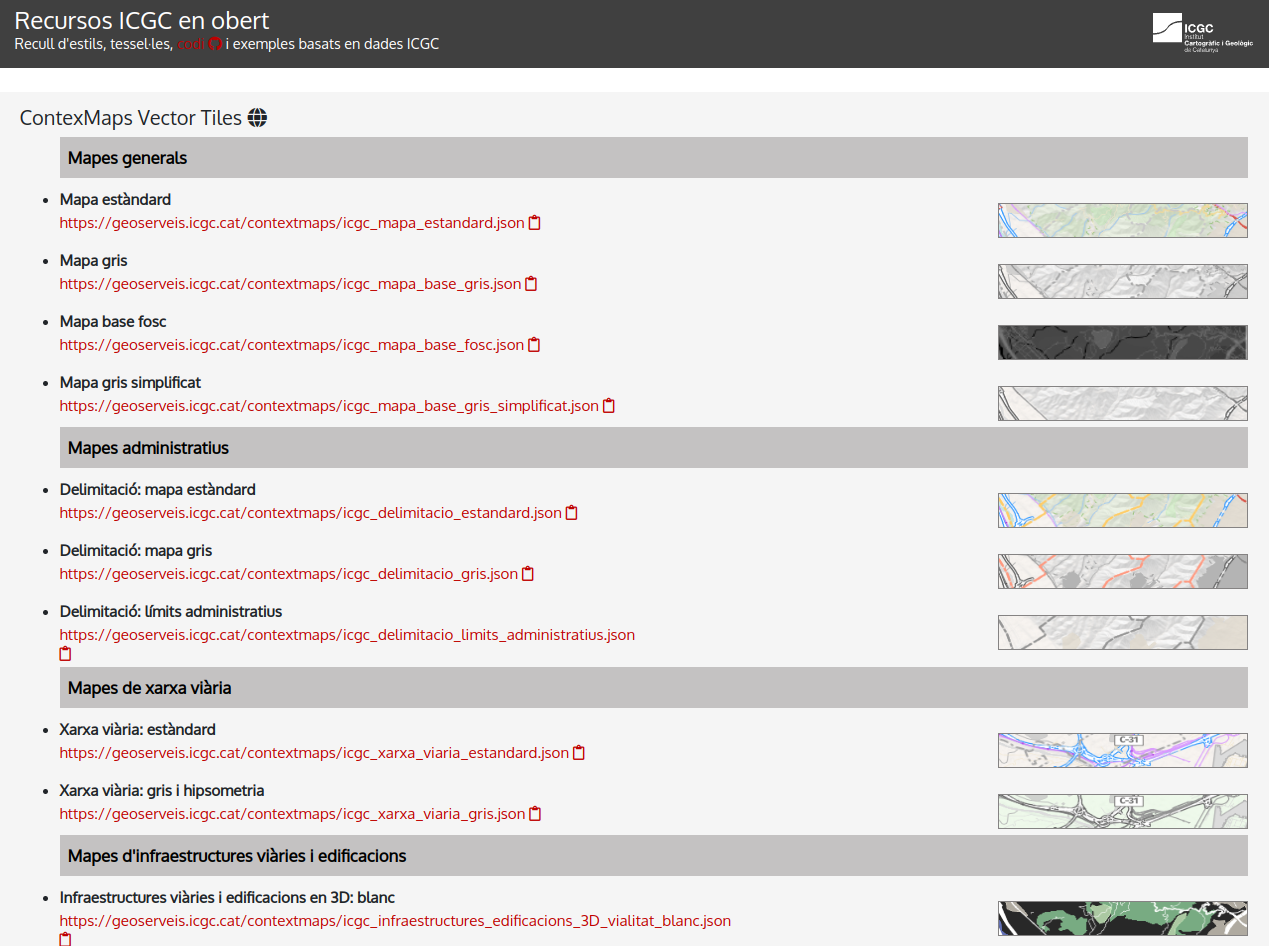Open the icgc_xarxa_viaria_gris.json link
The image size is (1270, 946).
coord(292,814)
